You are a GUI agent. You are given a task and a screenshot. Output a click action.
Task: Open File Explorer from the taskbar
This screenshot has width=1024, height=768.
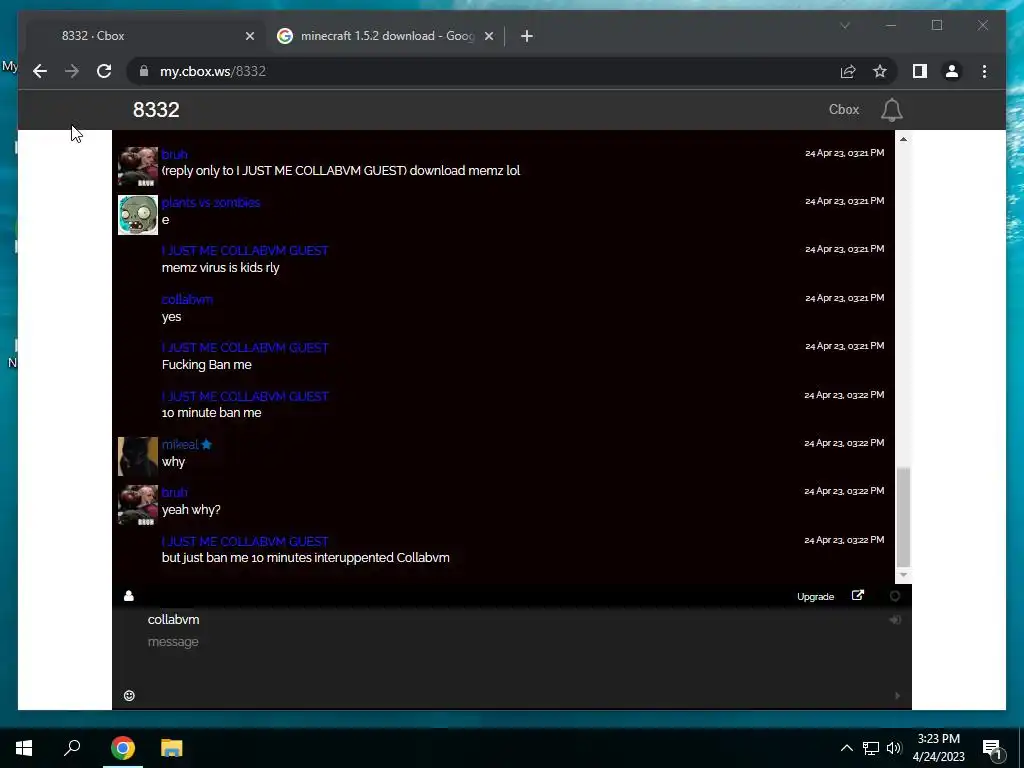pyautogui.click(x=172, y=748)
